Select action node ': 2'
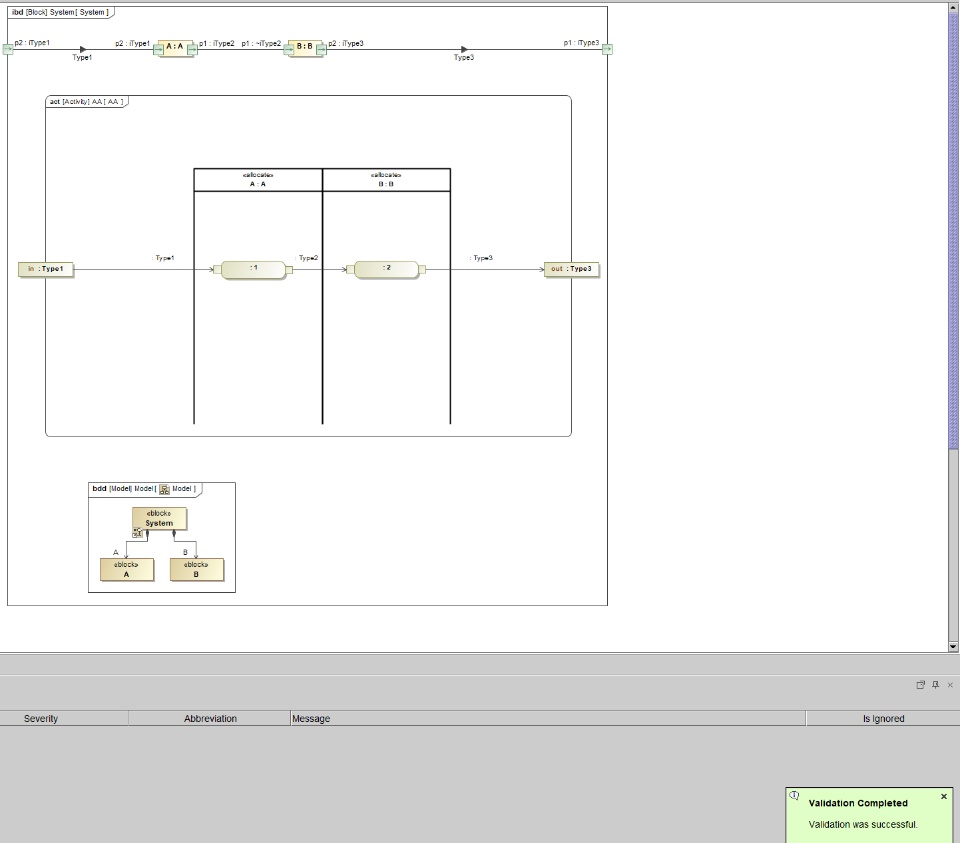Screen dimensions: 960x843 click(x=386, y=269)
